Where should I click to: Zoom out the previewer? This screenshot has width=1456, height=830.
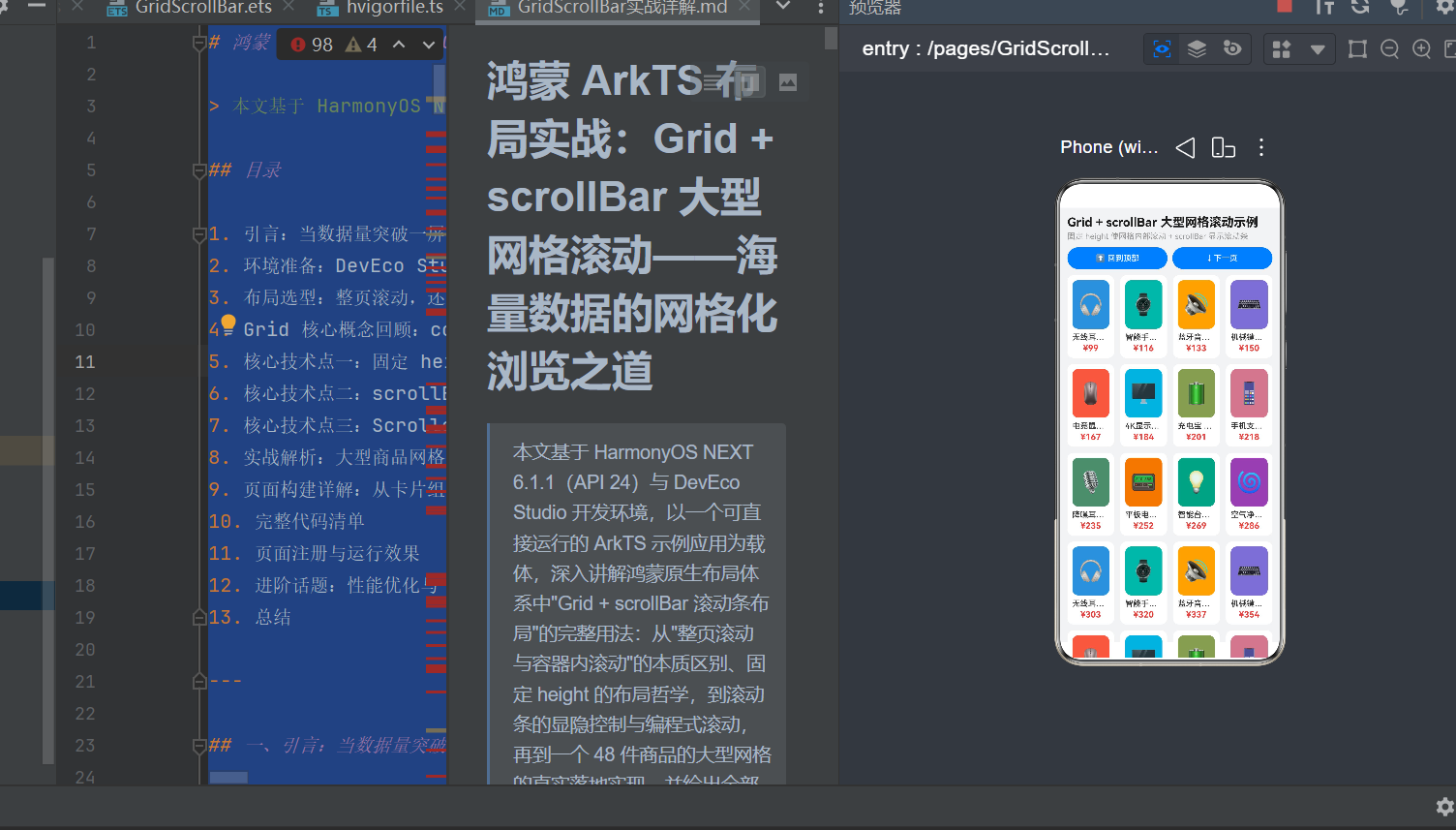[x=1389, y=49]
